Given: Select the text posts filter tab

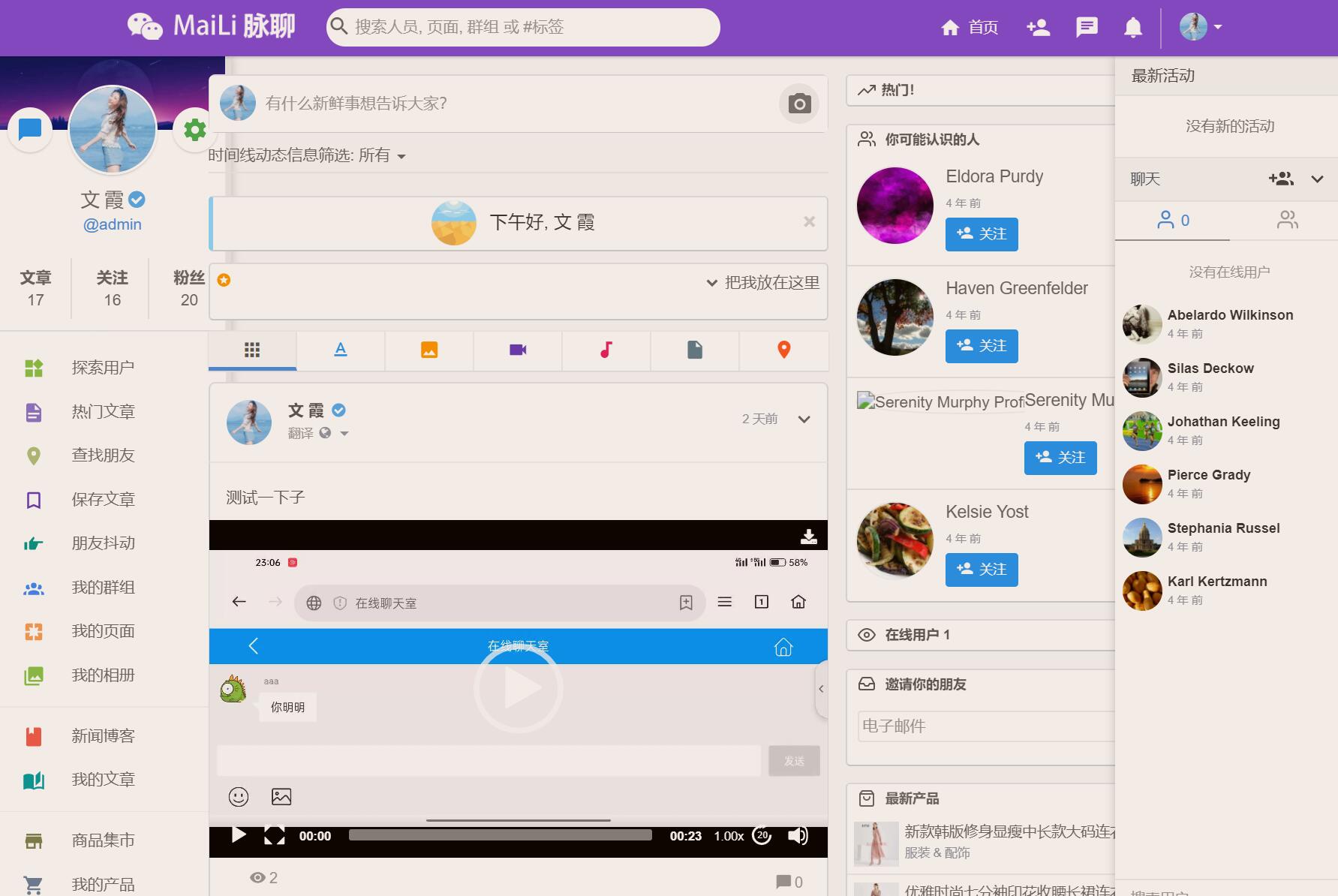Looking at the screenshot, I should 341,350.
